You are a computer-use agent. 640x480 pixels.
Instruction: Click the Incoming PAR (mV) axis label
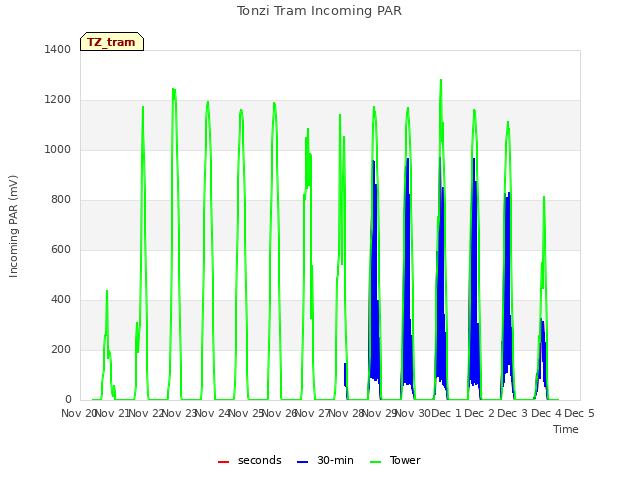(x=13, y=226)
